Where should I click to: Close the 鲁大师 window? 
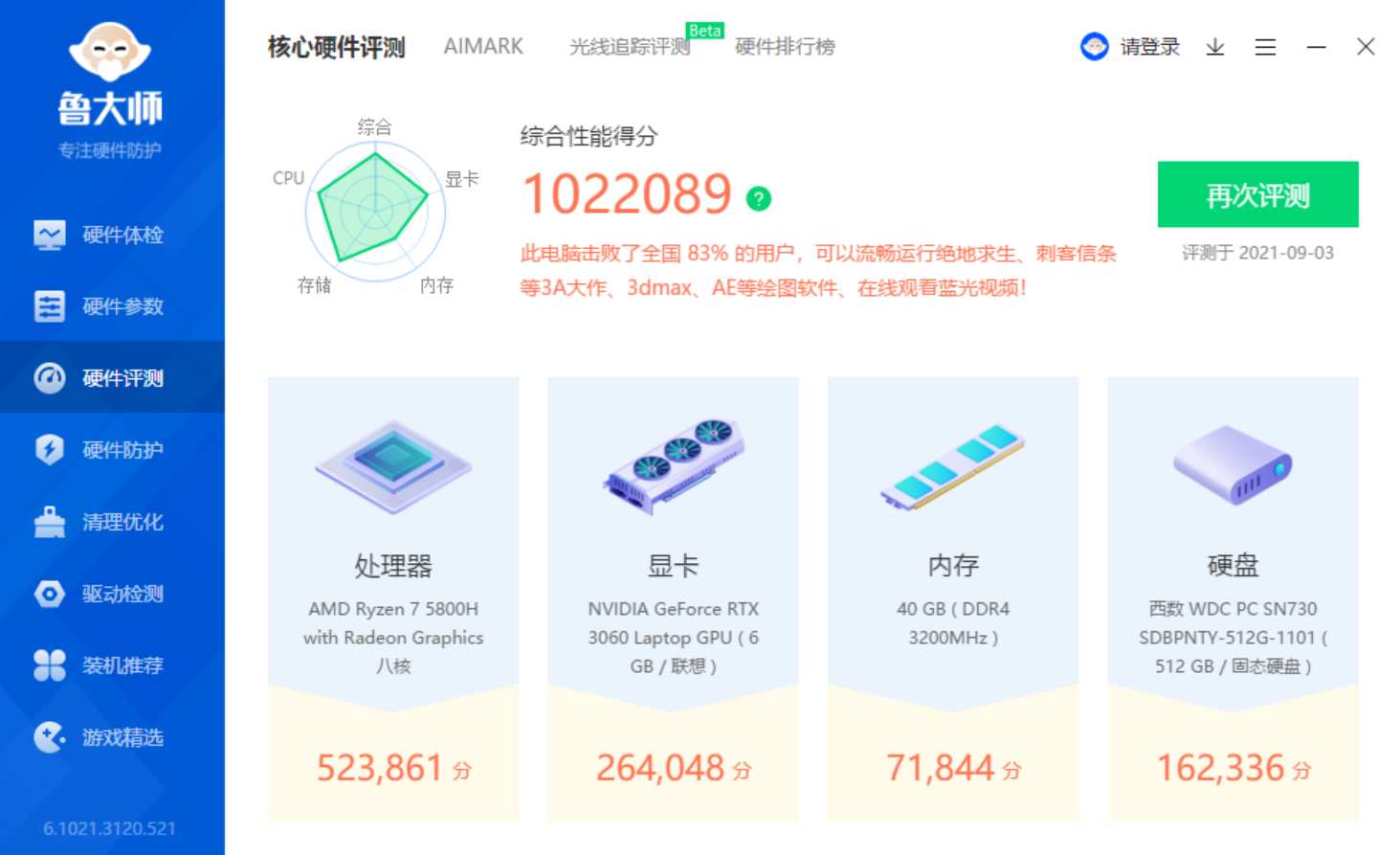pos(1366,47)
